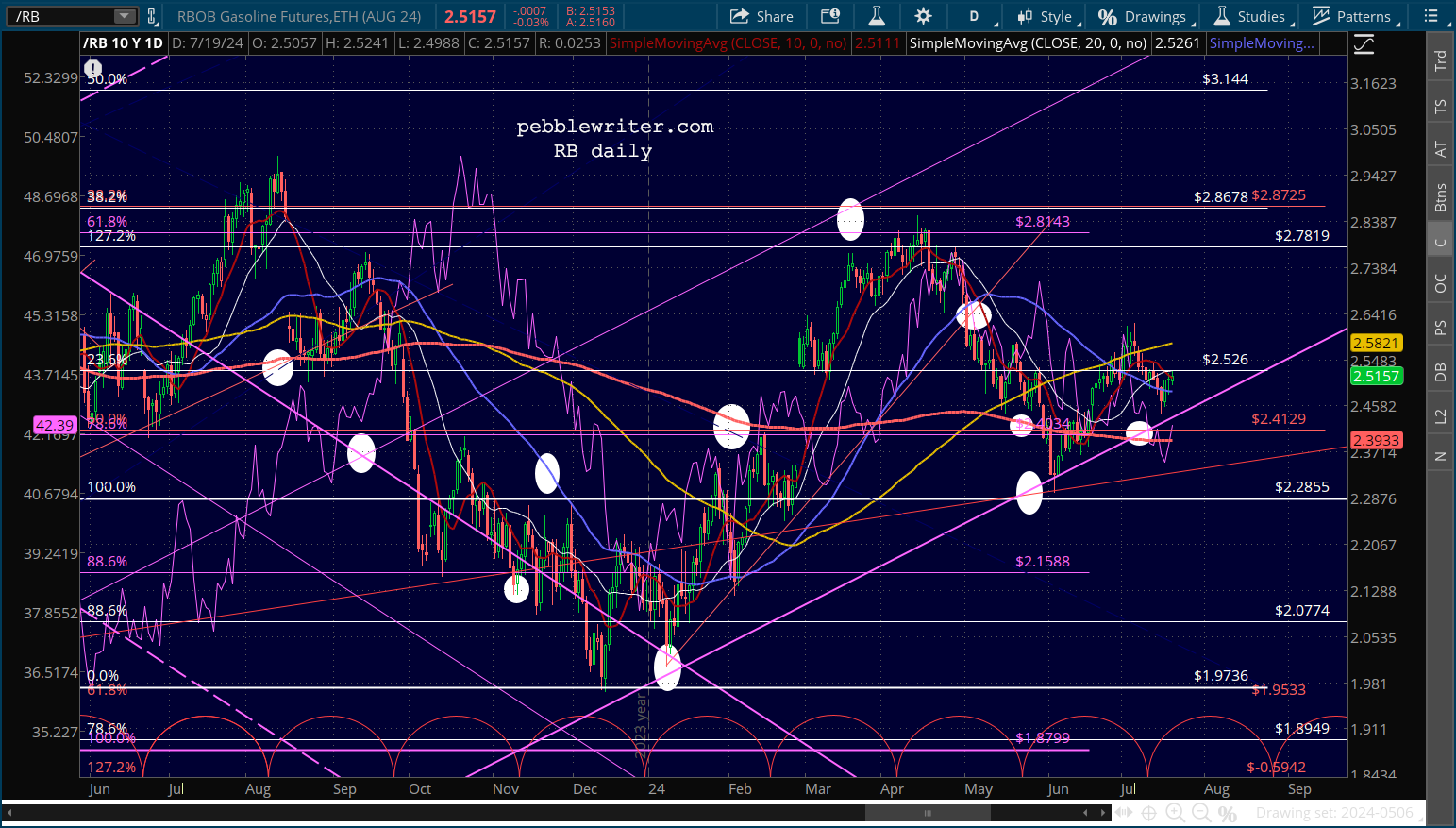
Task: Click the Drawing set 2024-0506 label
Action: pos(1334,813)
